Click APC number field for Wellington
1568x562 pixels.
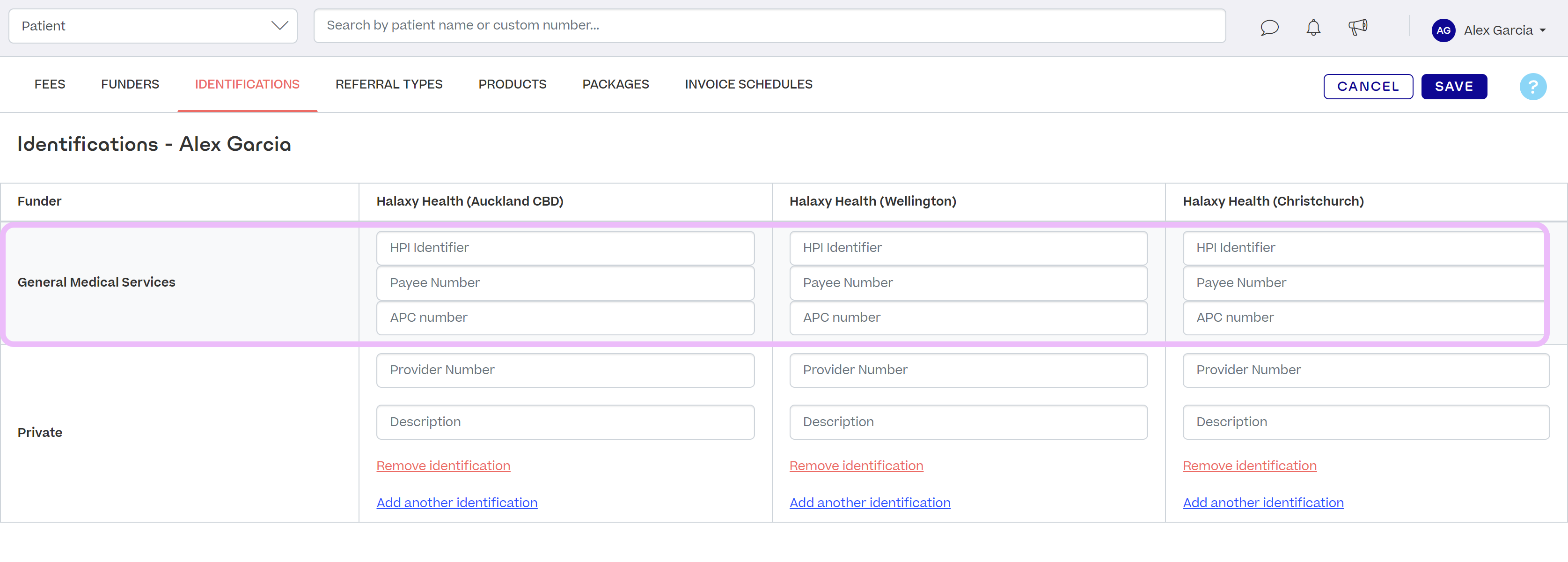click(x=968, y=318)
